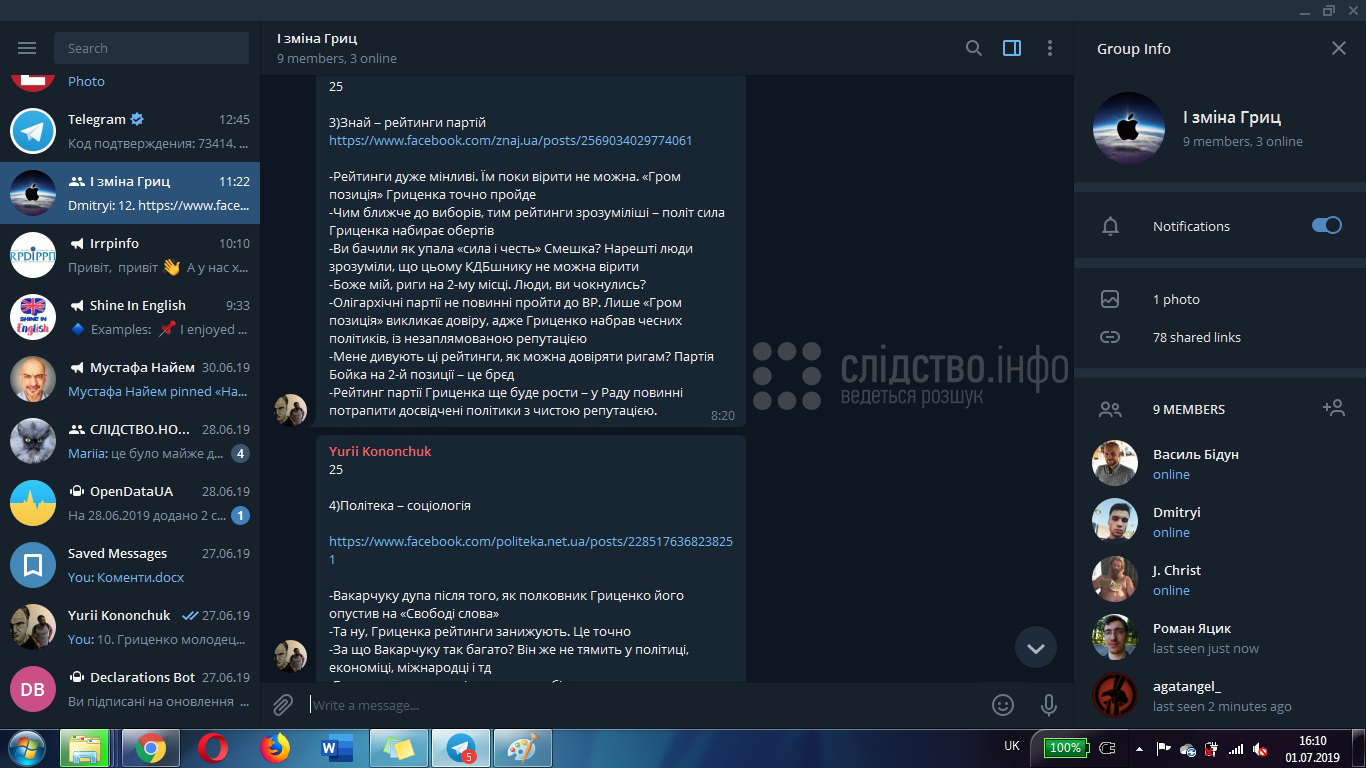Open Dmitryi in the members list
Viewport: 1366px width, 768px height.
1220,521
